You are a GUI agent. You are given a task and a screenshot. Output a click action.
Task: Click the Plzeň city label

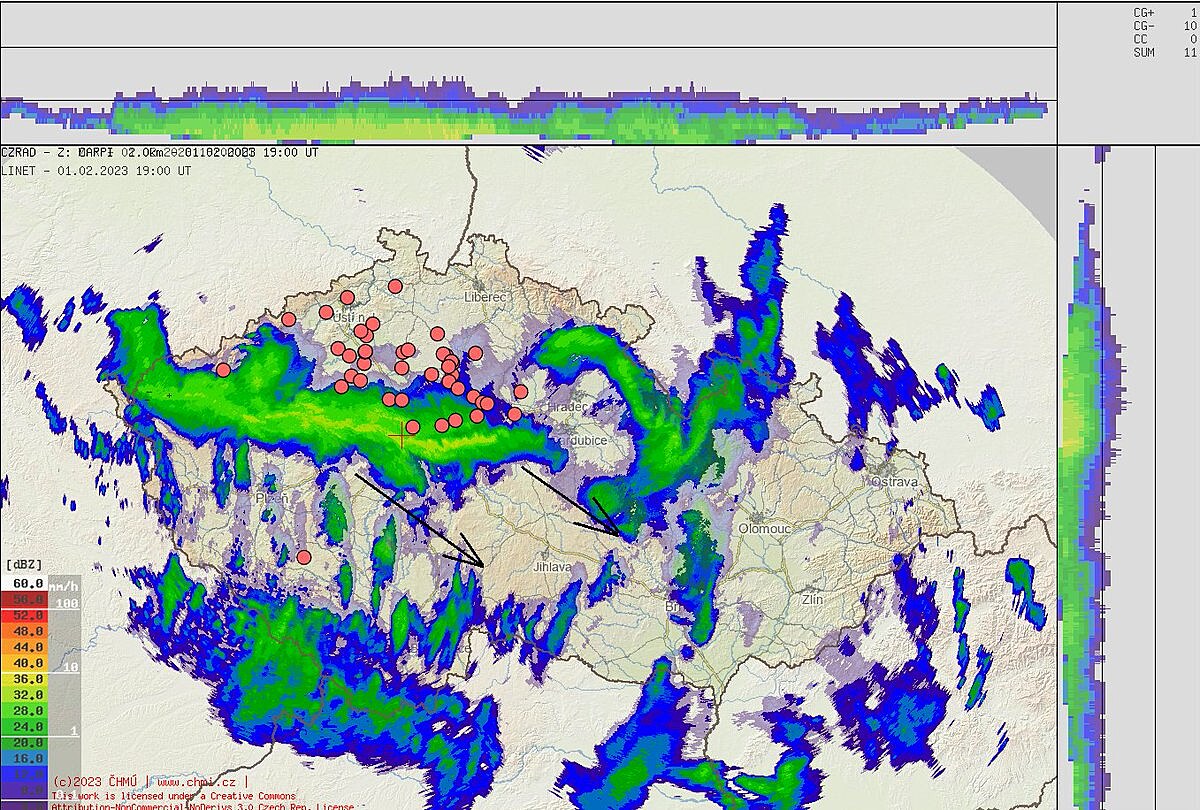(272, 498)
